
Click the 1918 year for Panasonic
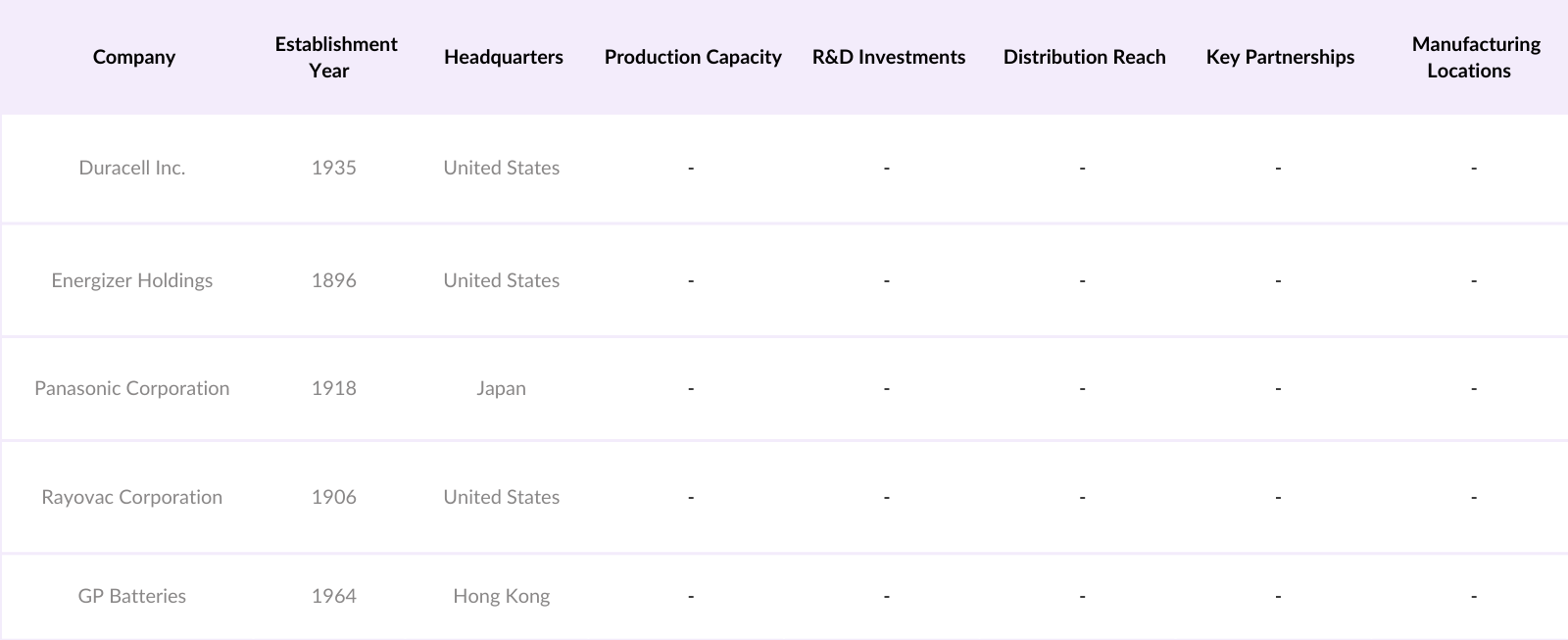[x=334, y=388]
